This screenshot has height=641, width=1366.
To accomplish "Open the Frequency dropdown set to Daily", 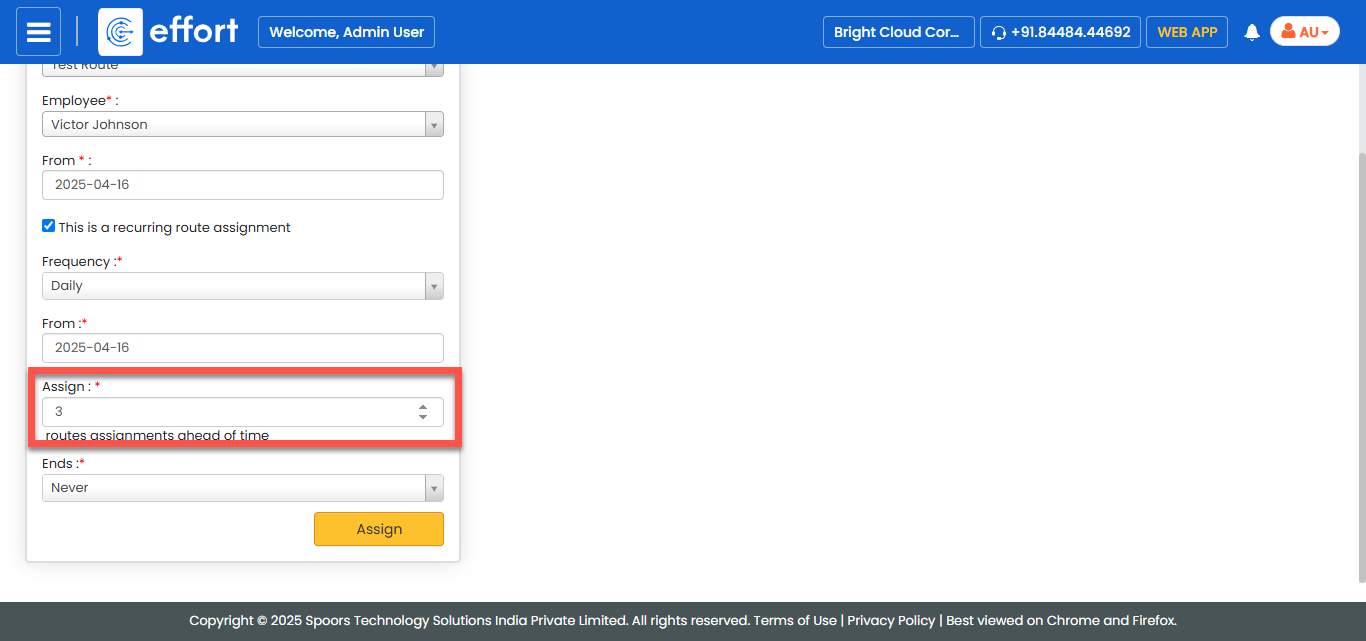I will [242, 286].
